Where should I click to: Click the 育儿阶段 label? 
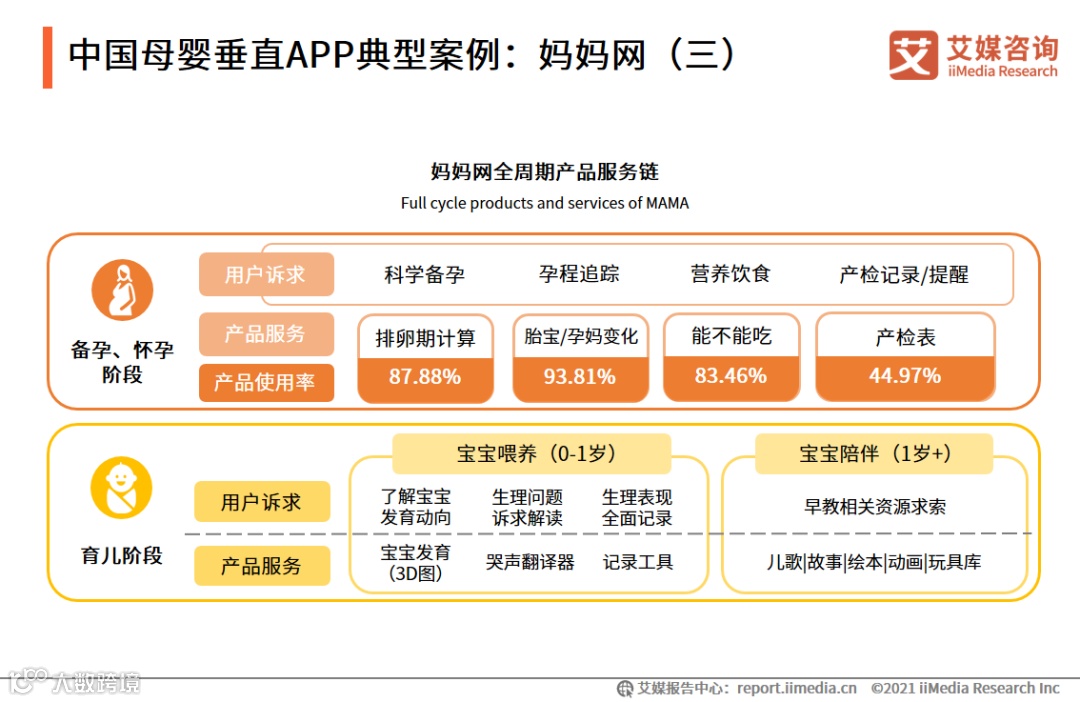122,555
